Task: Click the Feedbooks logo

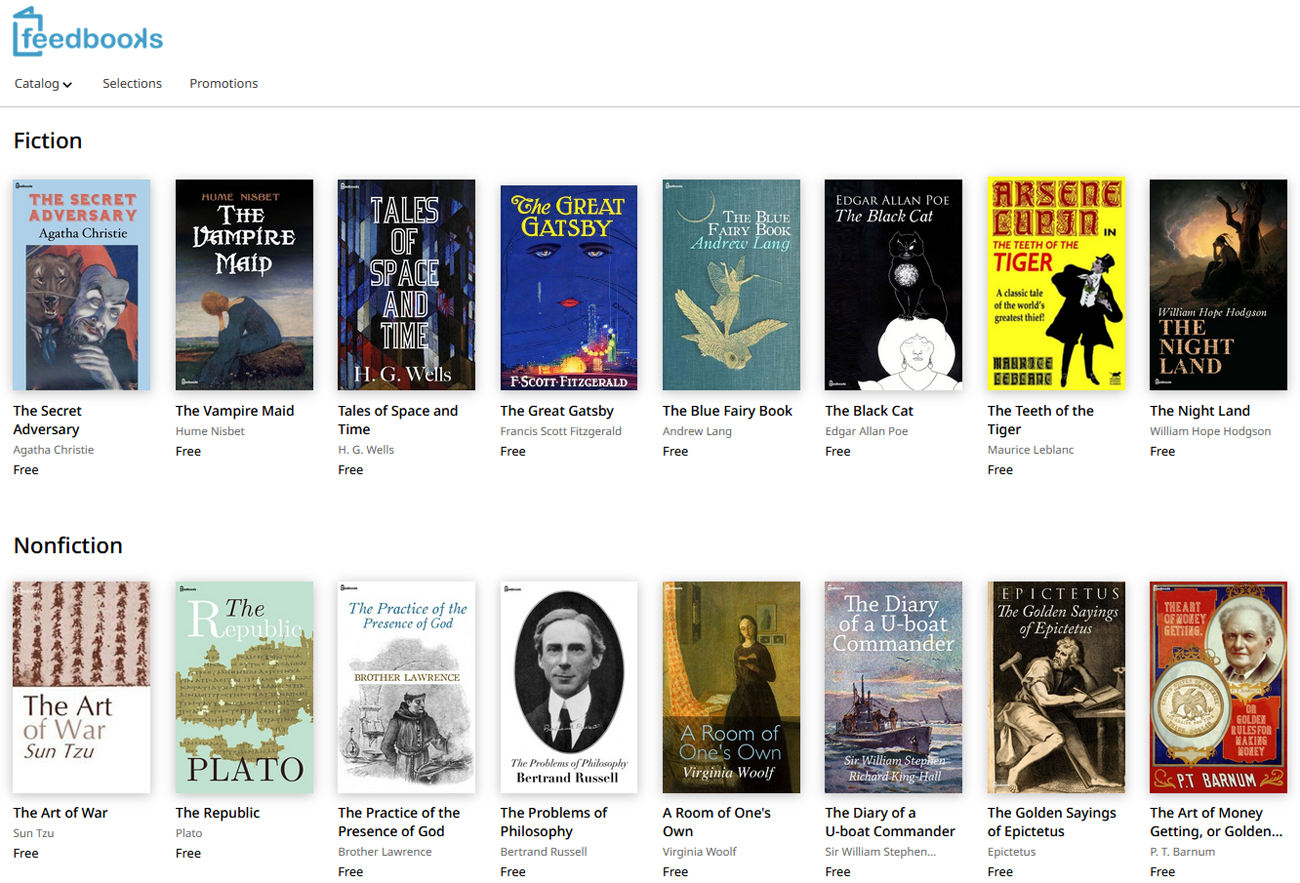Action: (87, 32)
